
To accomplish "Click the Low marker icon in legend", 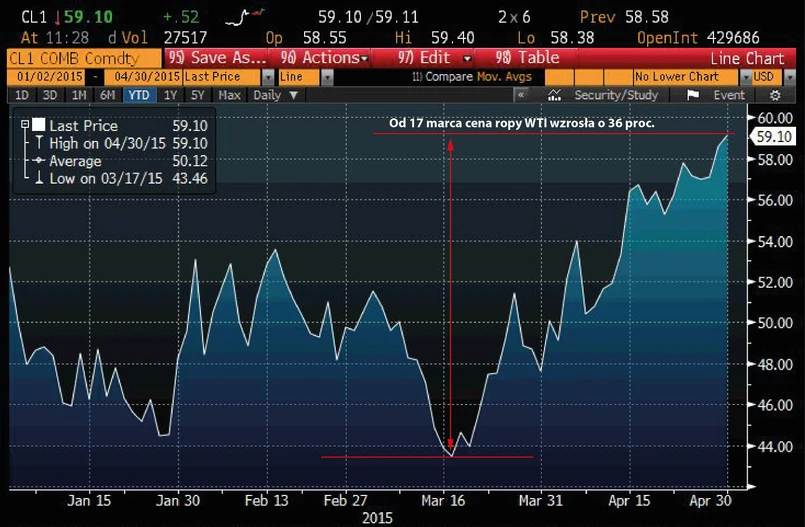I will click(39, 178).
